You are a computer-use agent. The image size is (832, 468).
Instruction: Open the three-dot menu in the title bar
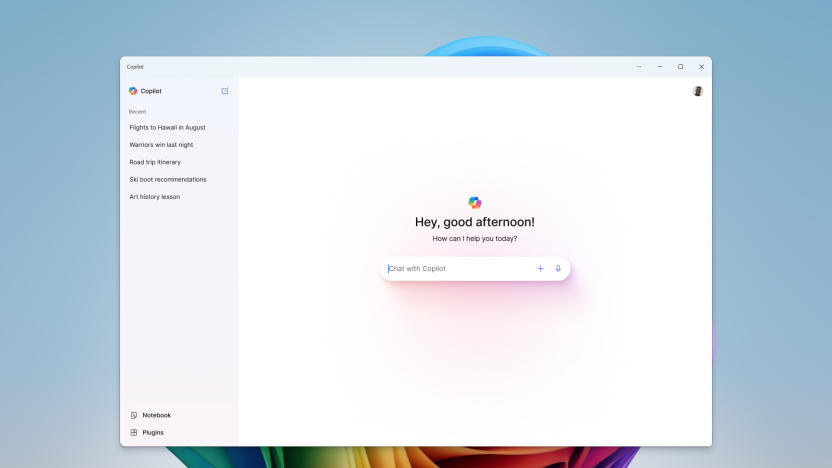639,67
